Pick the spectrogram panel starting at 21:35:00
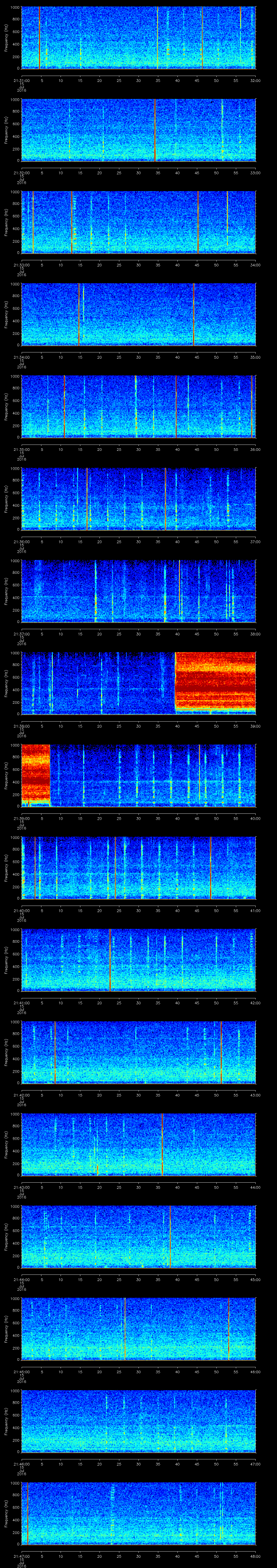Viewport: 277px width, 1568px height. (138, 407)
